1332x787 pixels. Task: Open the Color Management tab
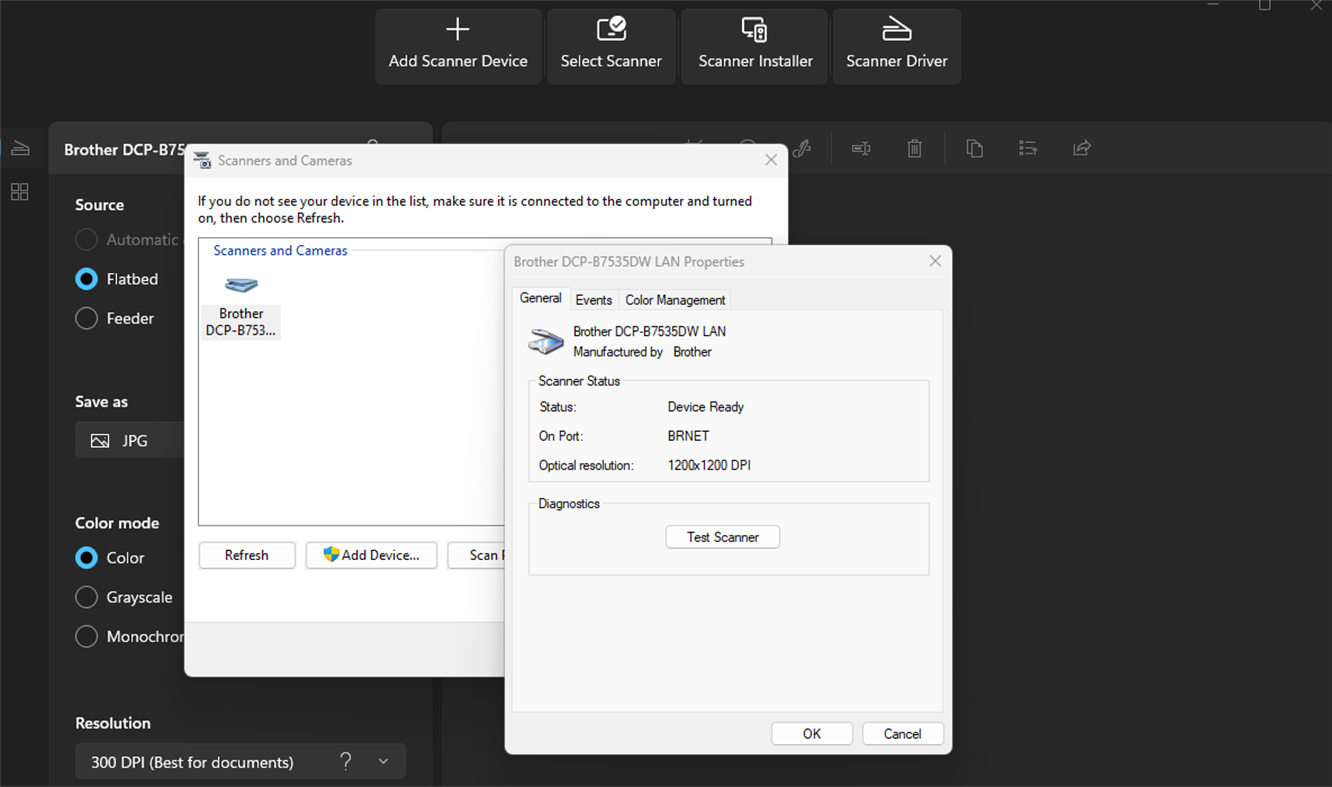pyautogui.click(x=675, y=299)
